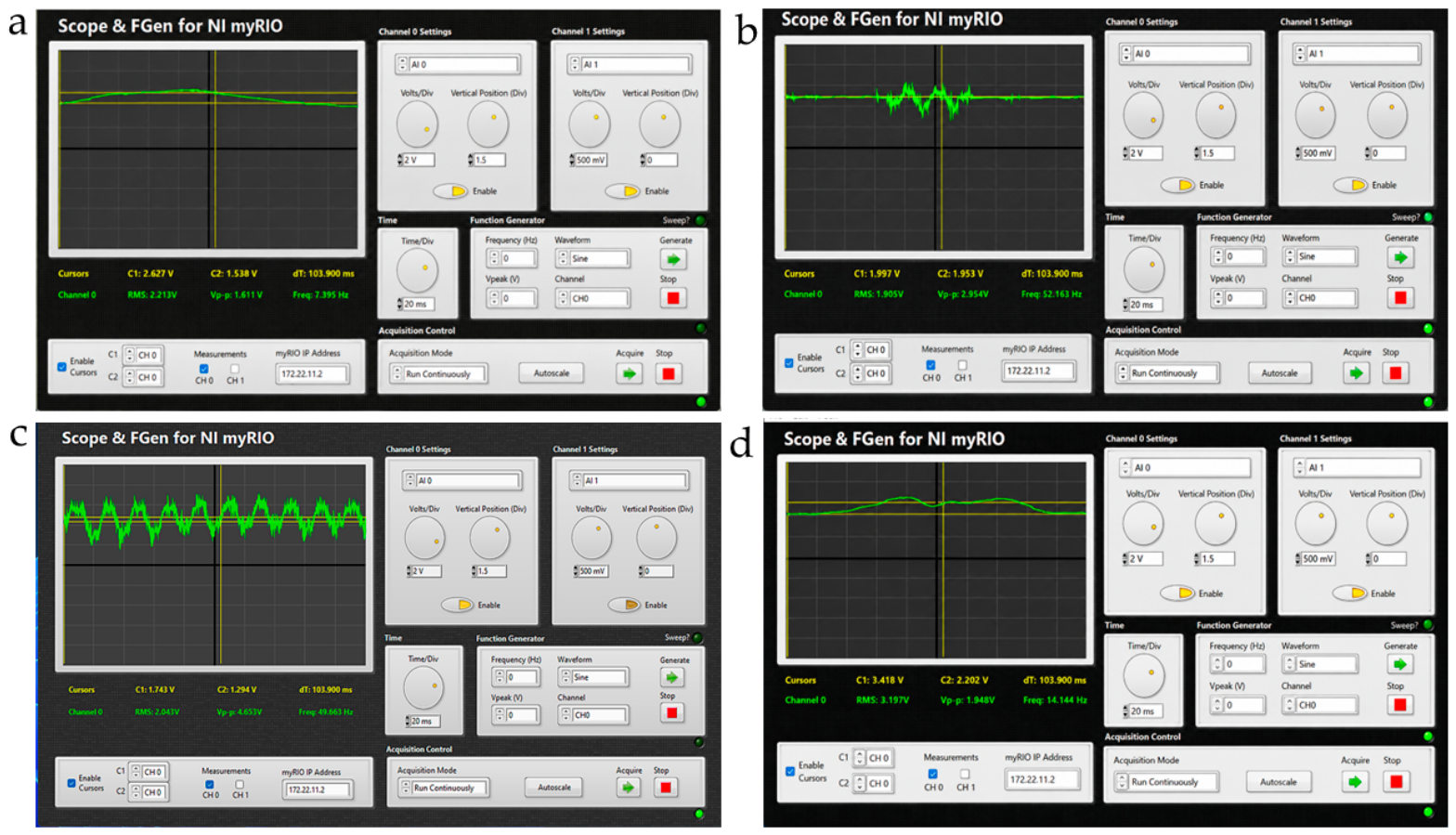Click myRIO IP Address field in panel a
The height and width of the screenshot is (835, 1456).
pos(312,373)
